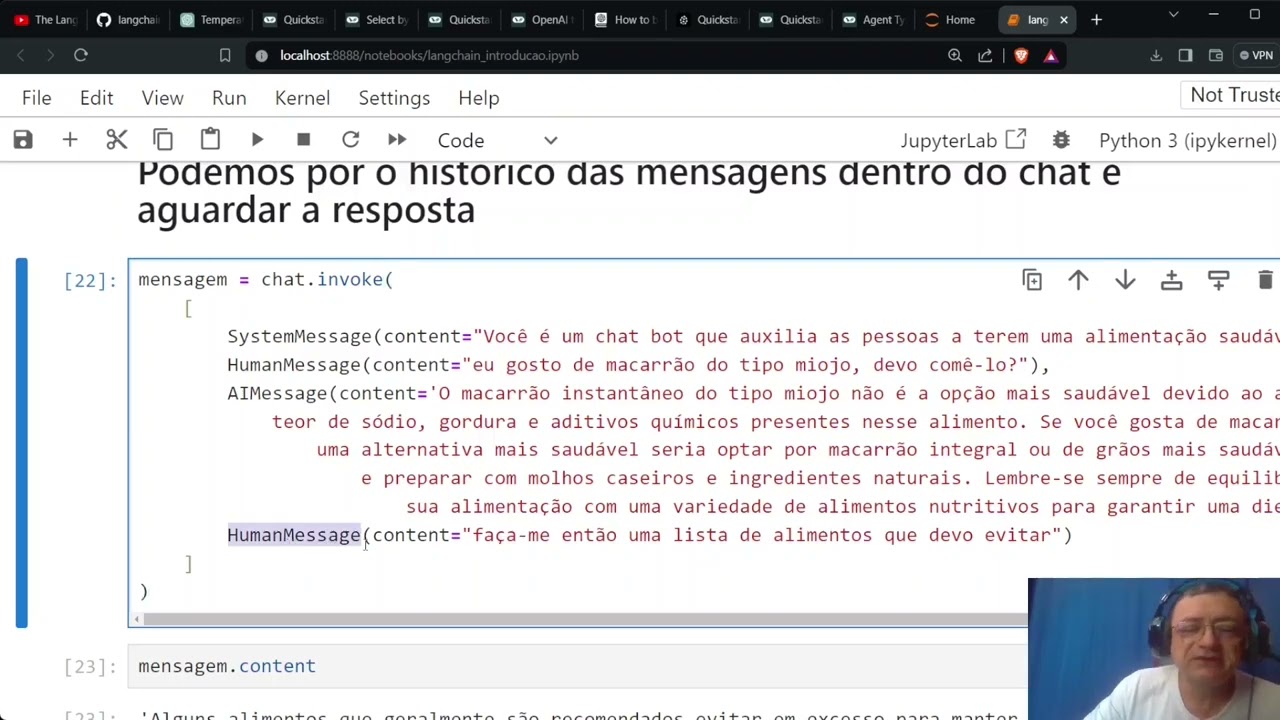The width and height of the screenshot is (1280, 720).
Task: Open the browser downloads icon
Action: 1156,55
